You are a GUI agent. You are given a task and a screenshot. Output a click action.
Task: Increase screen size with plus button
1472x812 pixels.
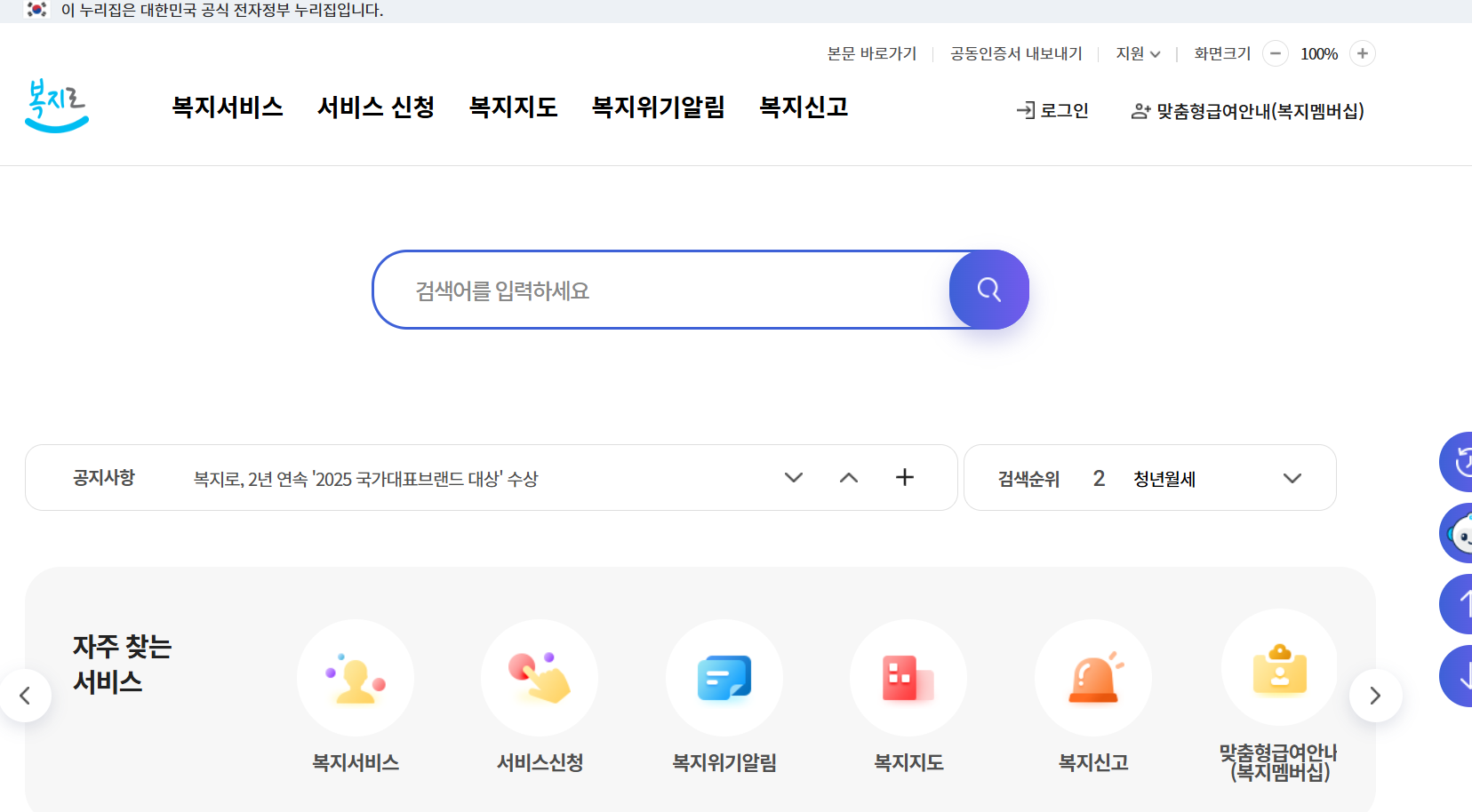point(1363,53)
